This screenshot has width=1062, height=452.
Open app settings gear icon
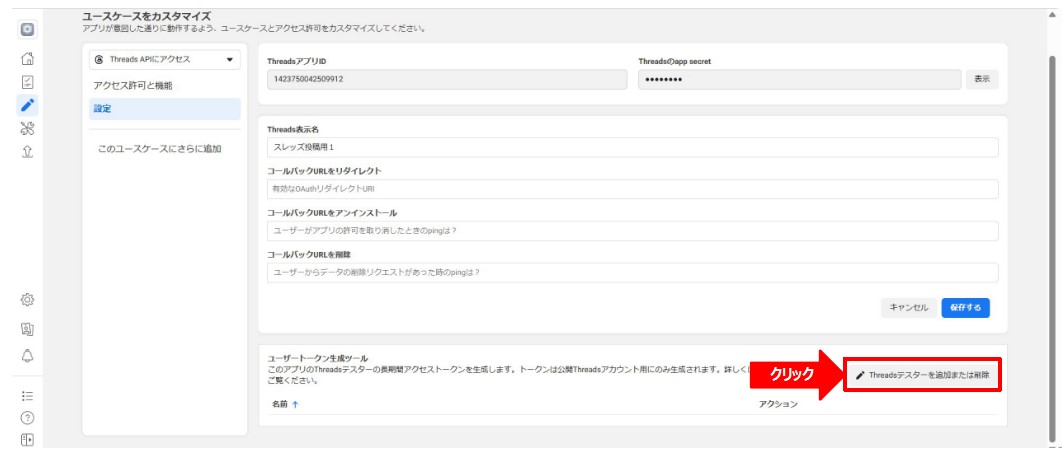pyautogui.click(x=28, y=299)
